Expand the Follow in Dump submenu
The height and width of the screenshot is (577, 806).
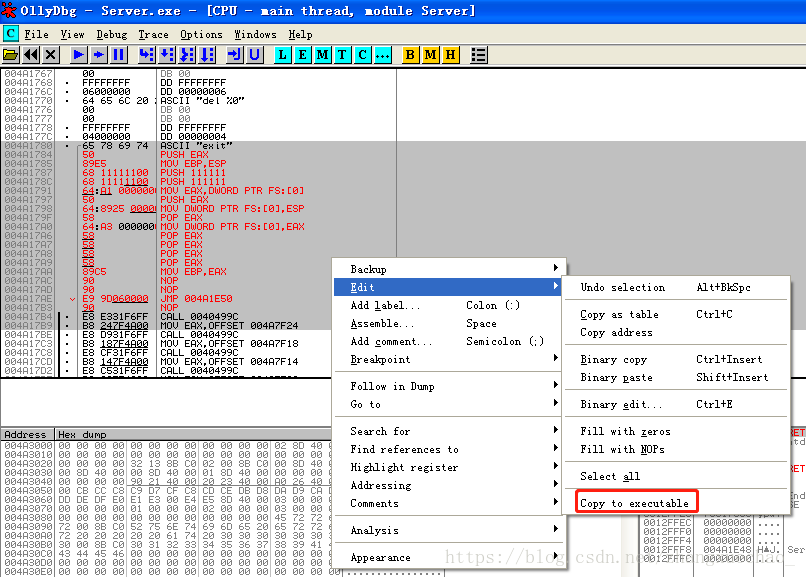tap(449, 386)
